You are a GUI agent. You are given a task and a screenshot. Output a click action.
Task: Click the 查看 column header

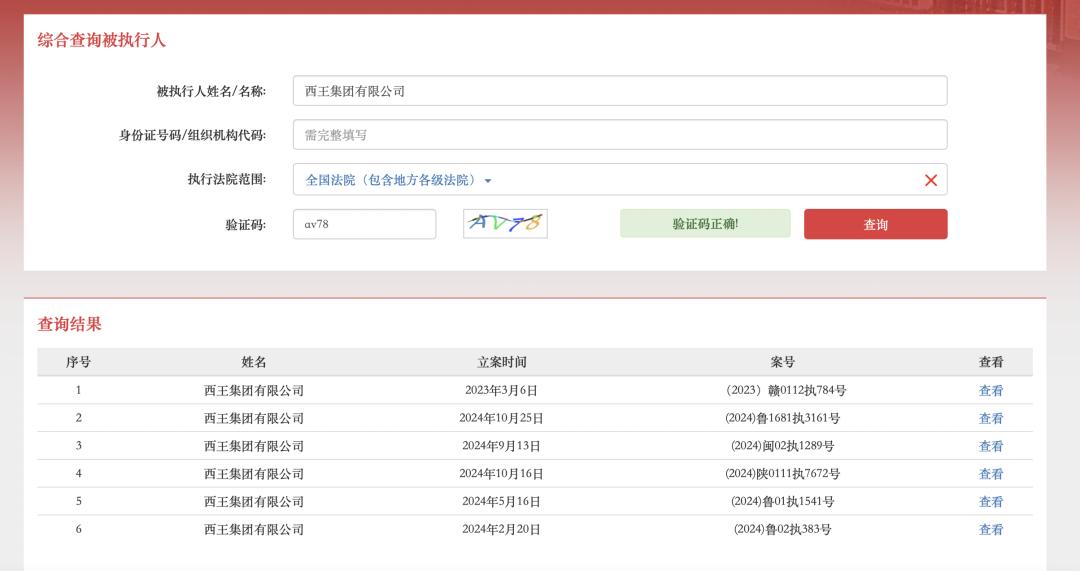coord(991,362)
